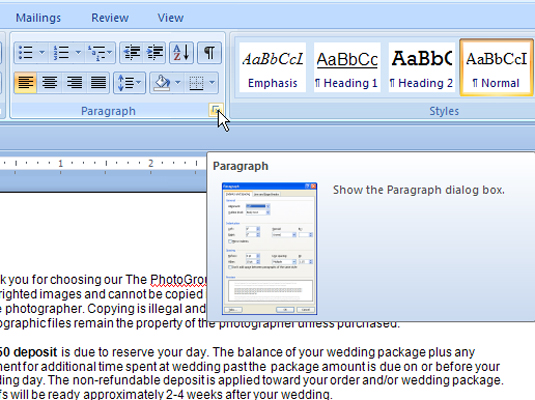Launch the Paragraph dialog box launcher

coord(215,110)
